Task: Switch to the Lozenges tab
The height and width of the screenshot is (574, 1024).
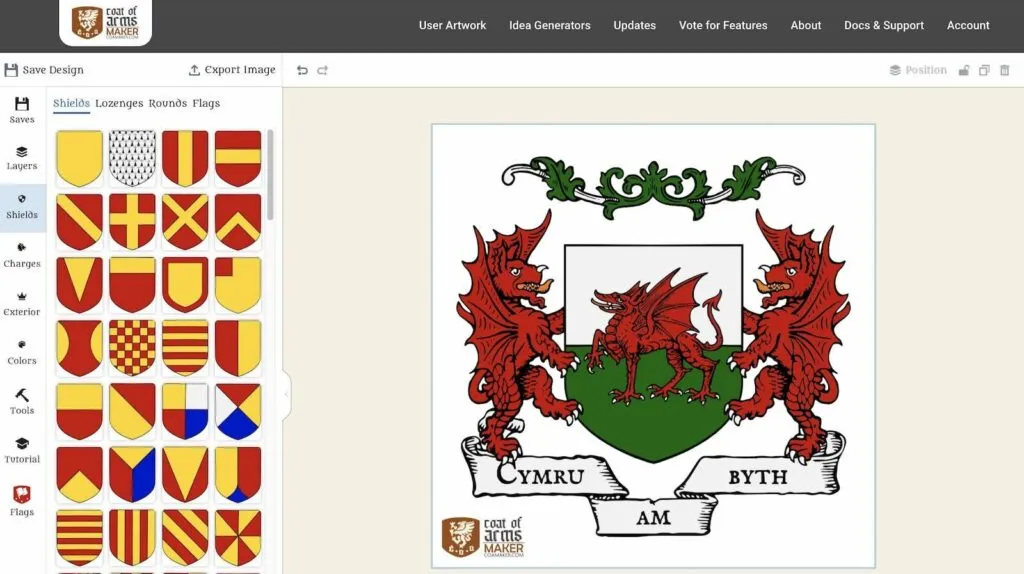Action: click(x=119, y=103)
